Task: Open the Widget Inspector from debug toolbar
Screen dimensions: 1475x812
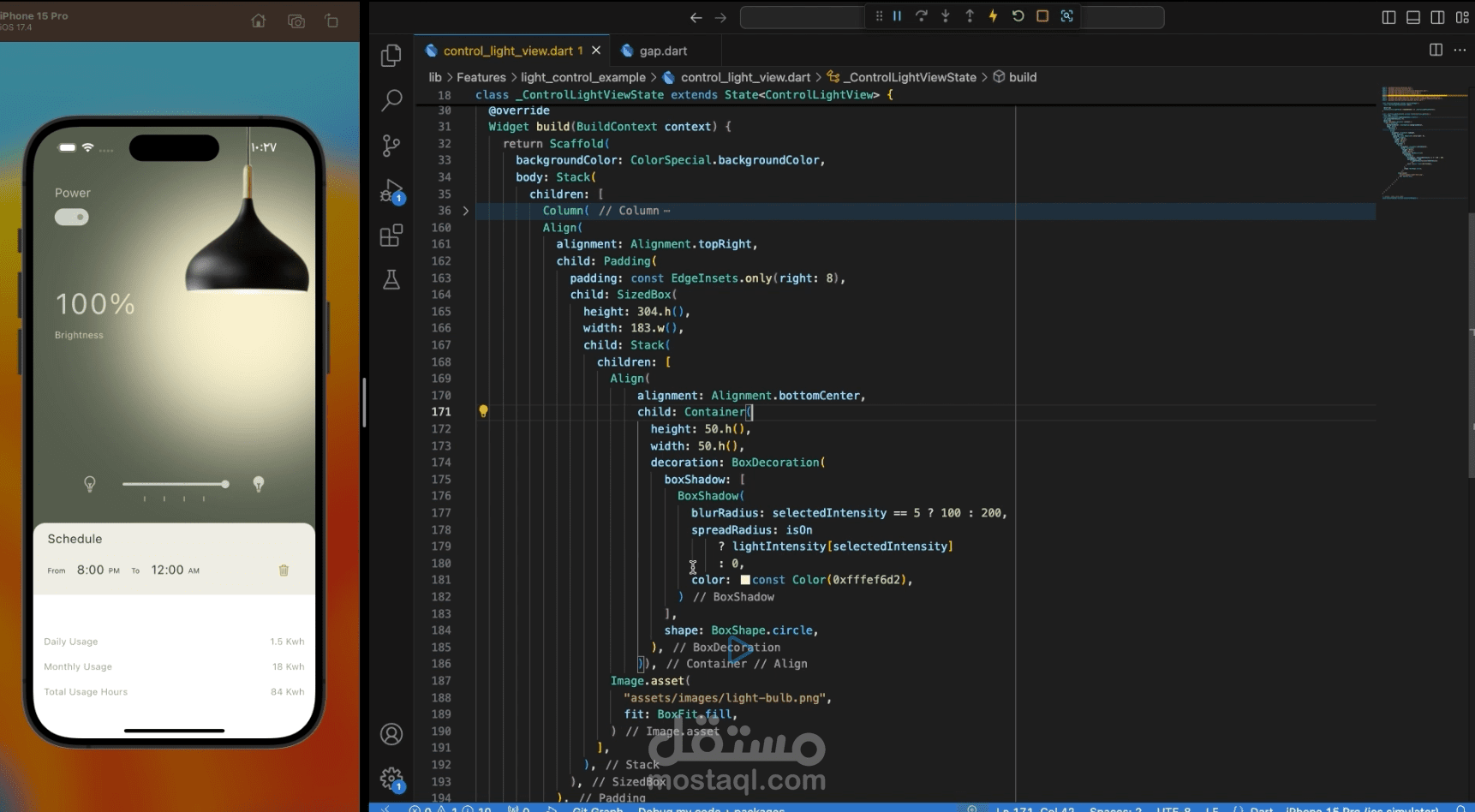Action: tap(1067, 15)
